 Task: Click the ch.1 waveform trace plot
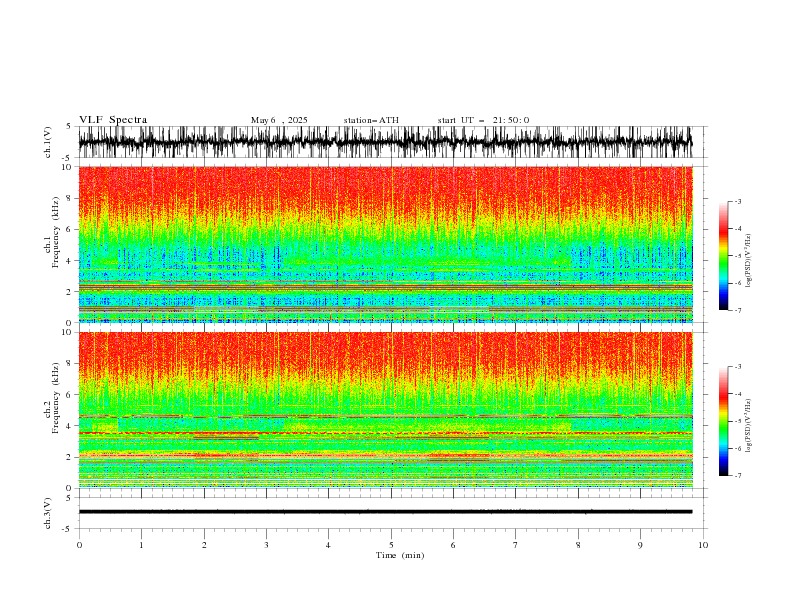(x=385, y=142)
